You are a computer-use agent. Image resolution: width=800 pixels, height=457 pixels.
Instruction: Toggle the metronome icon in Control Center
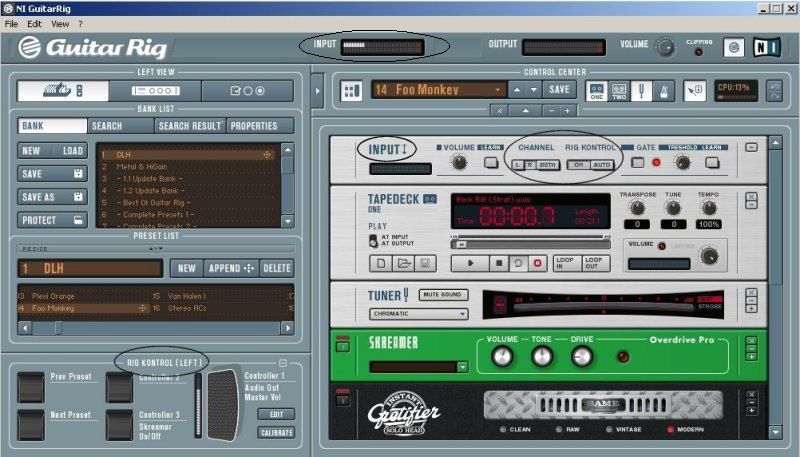coord(663,91)
